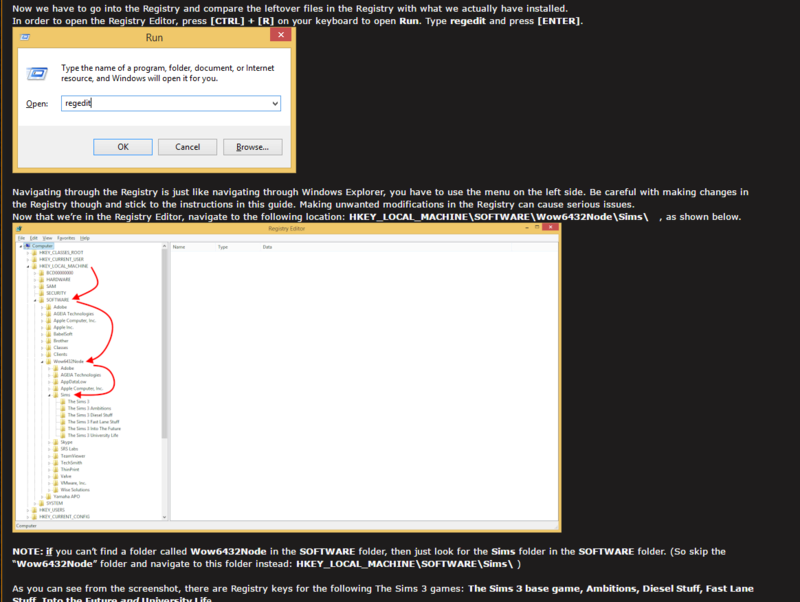The height and width of the screenshot is (602, 800).
Task: Open the Favorites menu in Registry Editor
Action: pos(66,238)
